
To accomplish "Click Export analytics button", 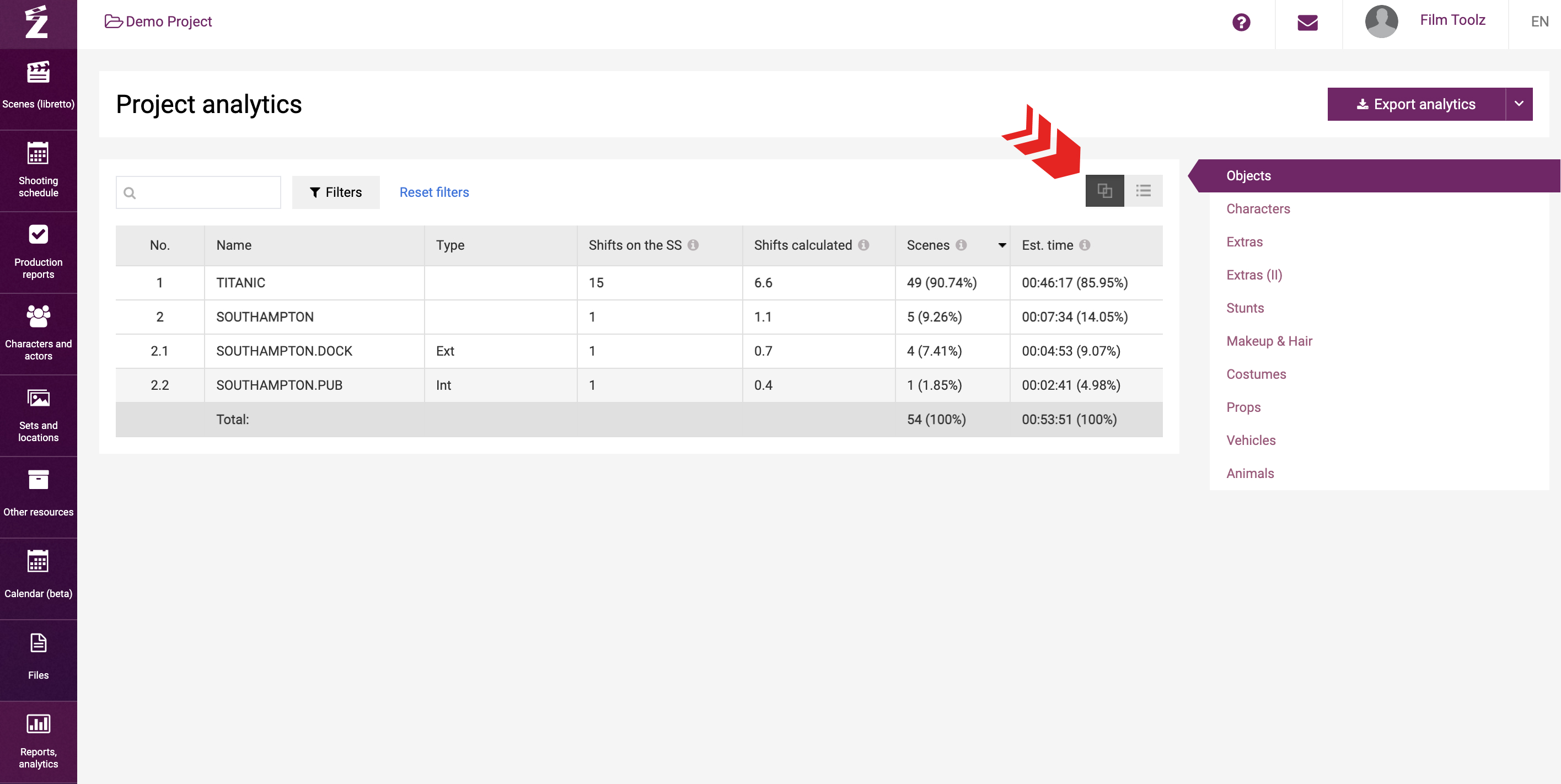I will tap(1416, 104).
